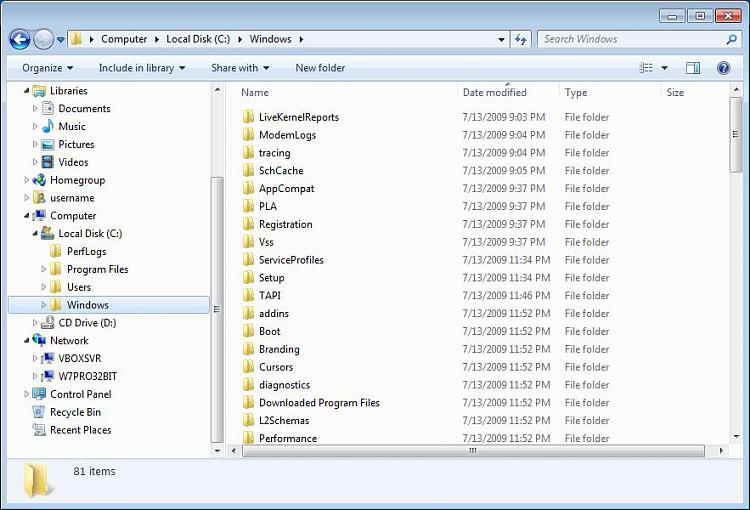Open the recent pages dropdown arrow
The width and height of the screenshot is (750, 510).
tap(61, 40)
